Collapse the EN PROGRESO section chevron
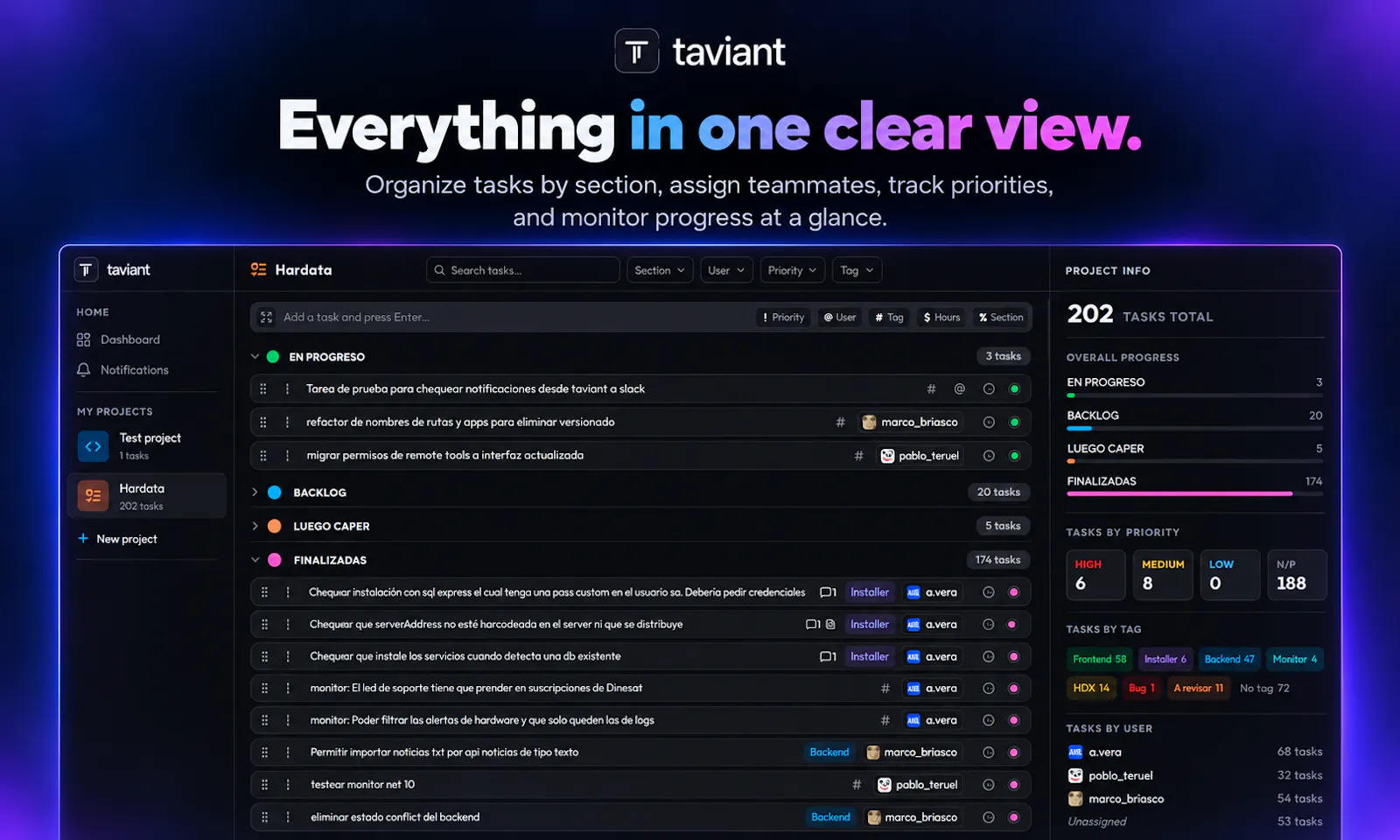This screenshot has height=840, width=1400. (255, 356)
